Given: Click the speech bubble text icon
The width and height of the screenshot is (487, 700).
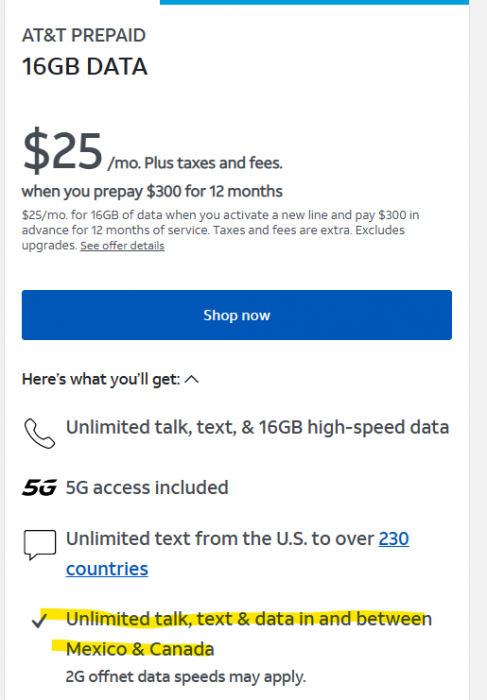Looking at the screenshot, I should click(40, 545).
